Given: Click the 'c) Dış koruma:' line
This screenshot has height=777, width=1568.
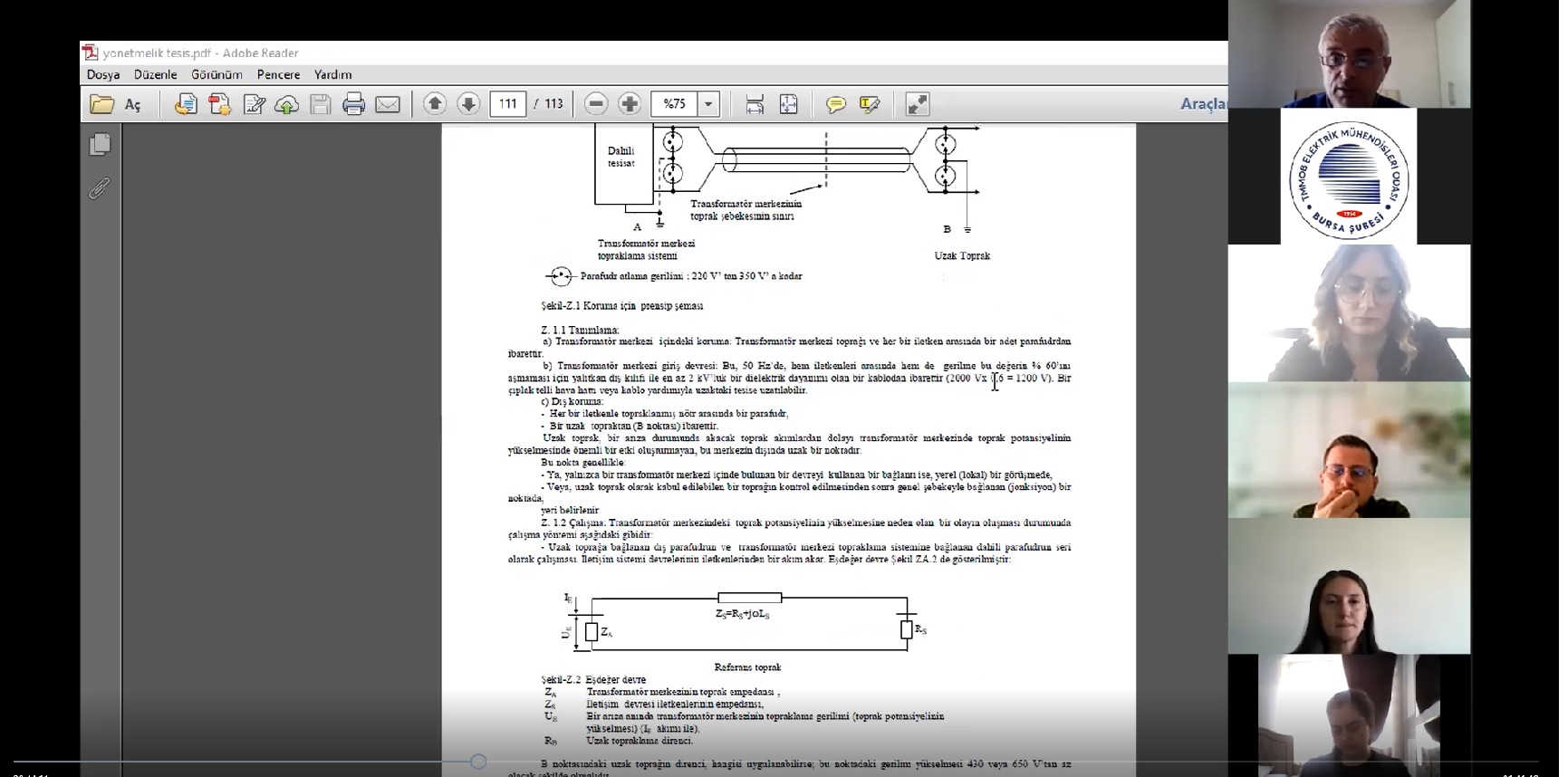Looking at the screenshot, I should coord(572,402).
